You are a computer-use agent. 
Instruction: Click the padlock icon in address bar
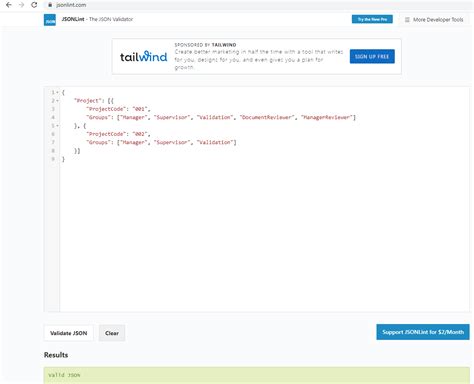tap(50, 5)
